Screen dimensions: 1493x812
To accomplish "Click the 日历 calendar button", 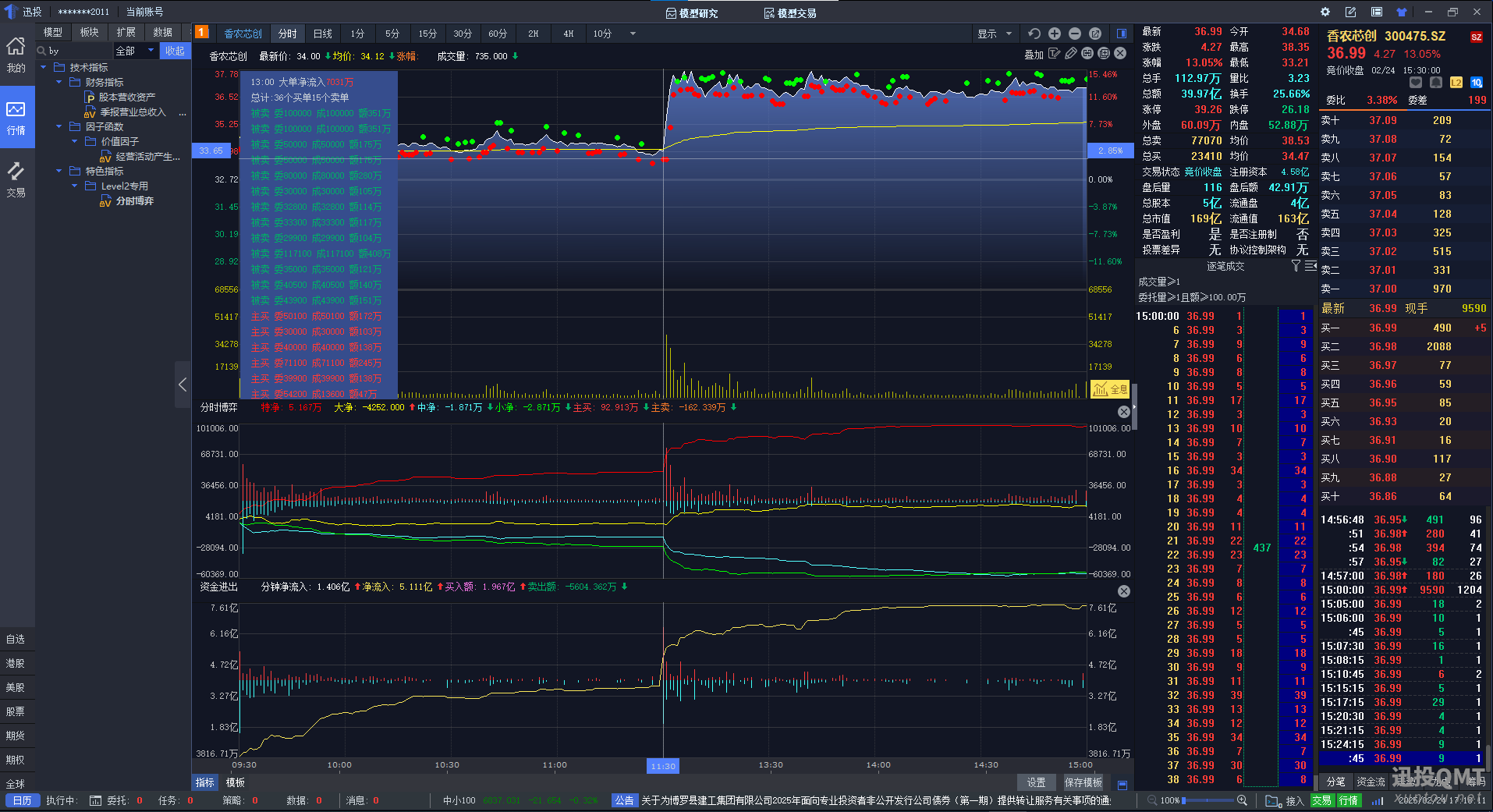I will (22, 800).
